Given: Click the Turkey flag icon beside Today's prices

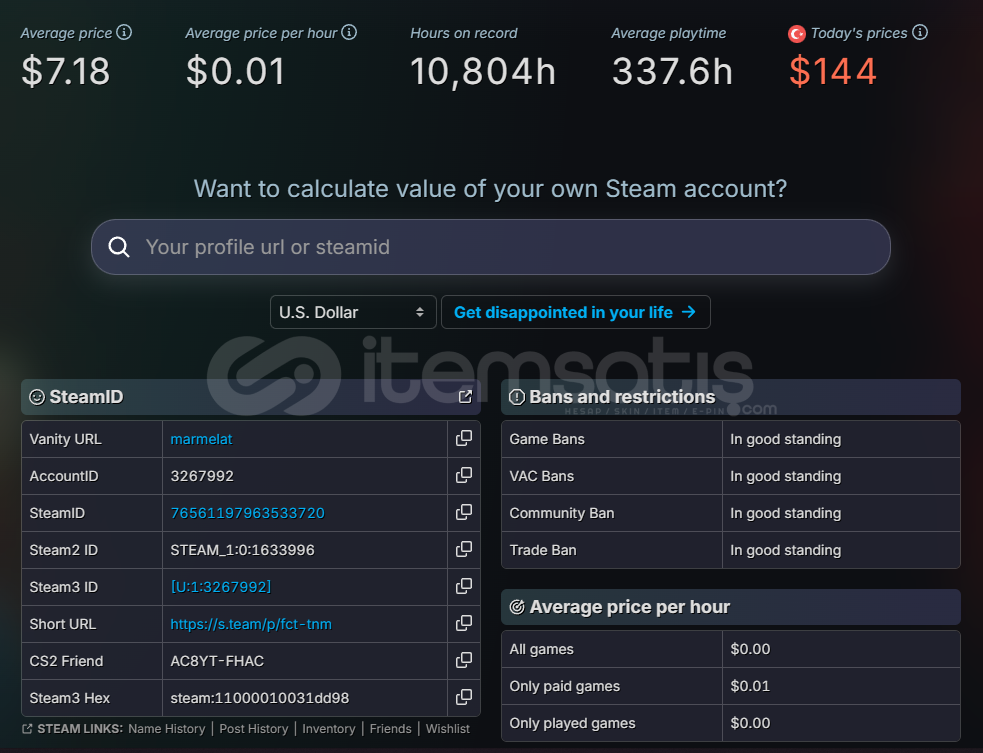Looking at the screenshot, I should [797, 34].
